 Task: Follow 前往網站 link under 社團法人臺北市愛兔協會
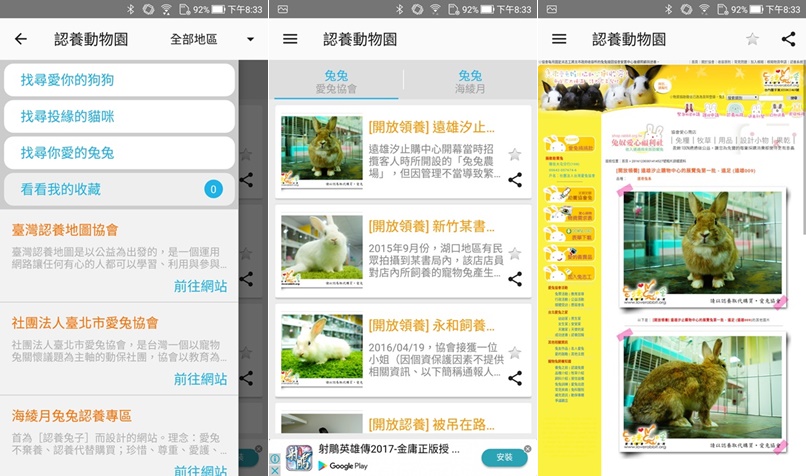point(200,379)
